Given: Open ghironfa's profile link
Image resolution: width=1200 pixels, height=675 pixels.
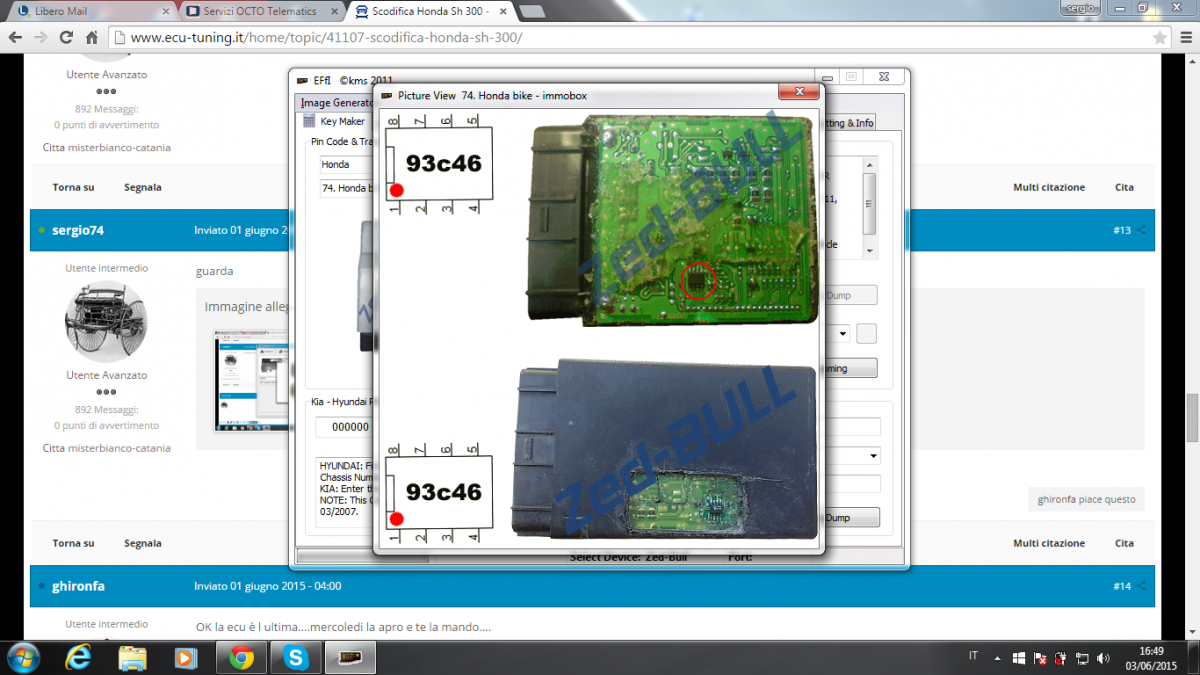Looking at the screenshot, I should [x=78, y=586].
